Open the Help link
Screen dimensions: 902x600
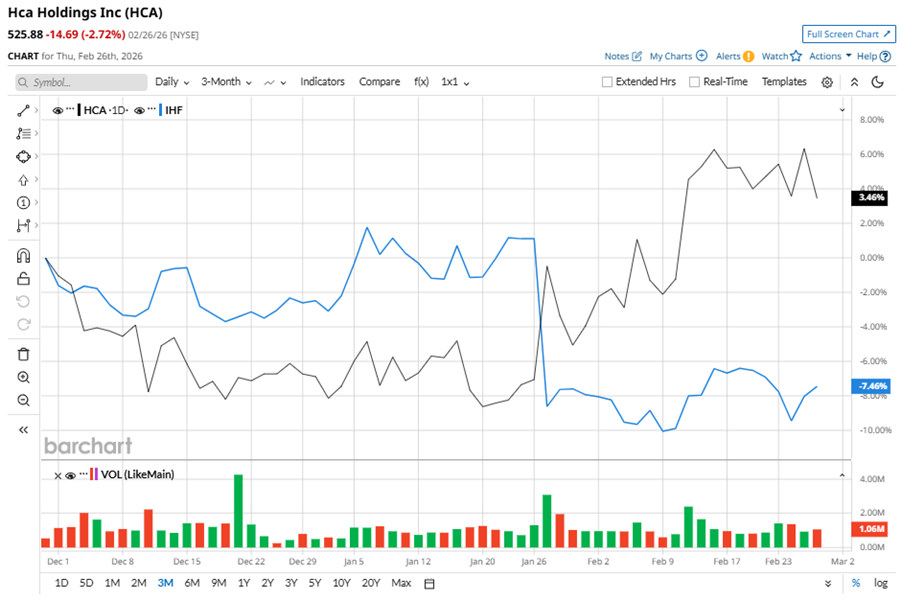(874, 56)
